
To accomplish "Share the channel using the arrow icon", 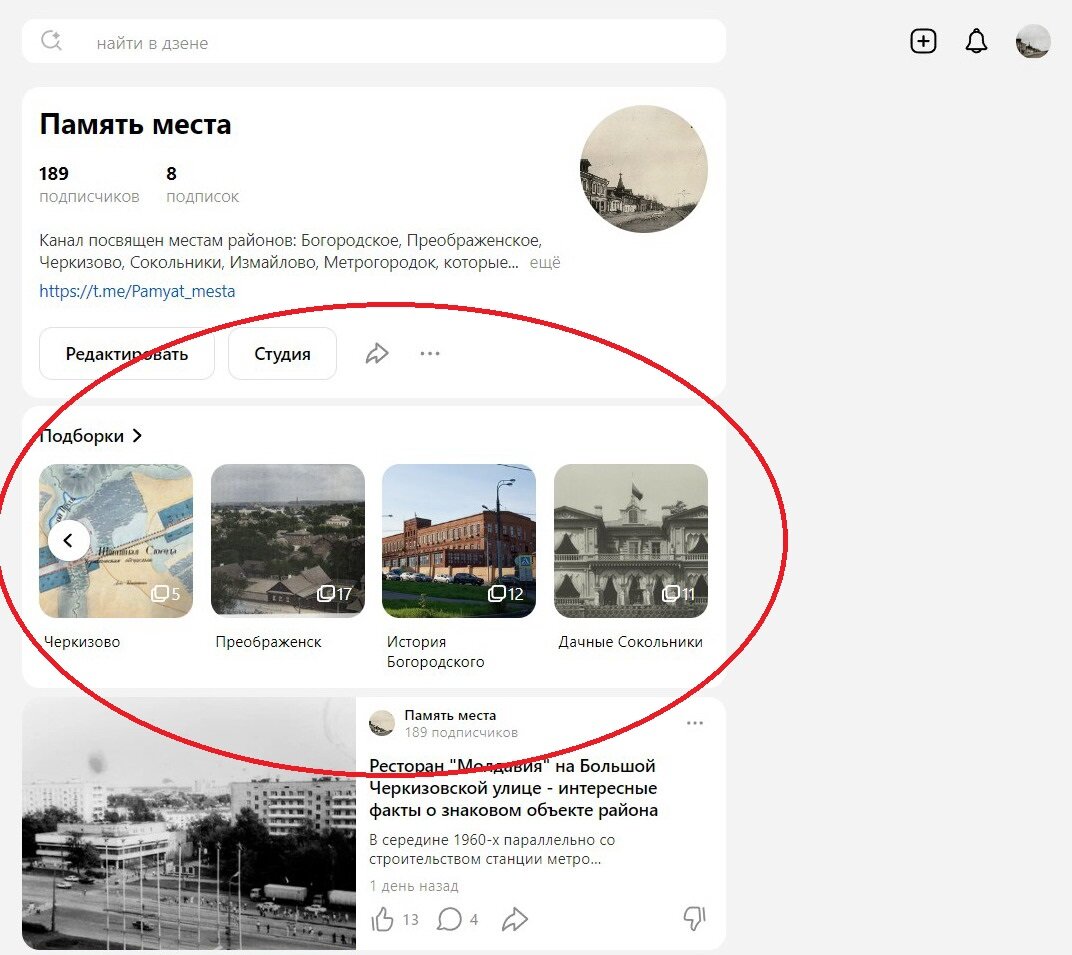I will tap(377, 353).
